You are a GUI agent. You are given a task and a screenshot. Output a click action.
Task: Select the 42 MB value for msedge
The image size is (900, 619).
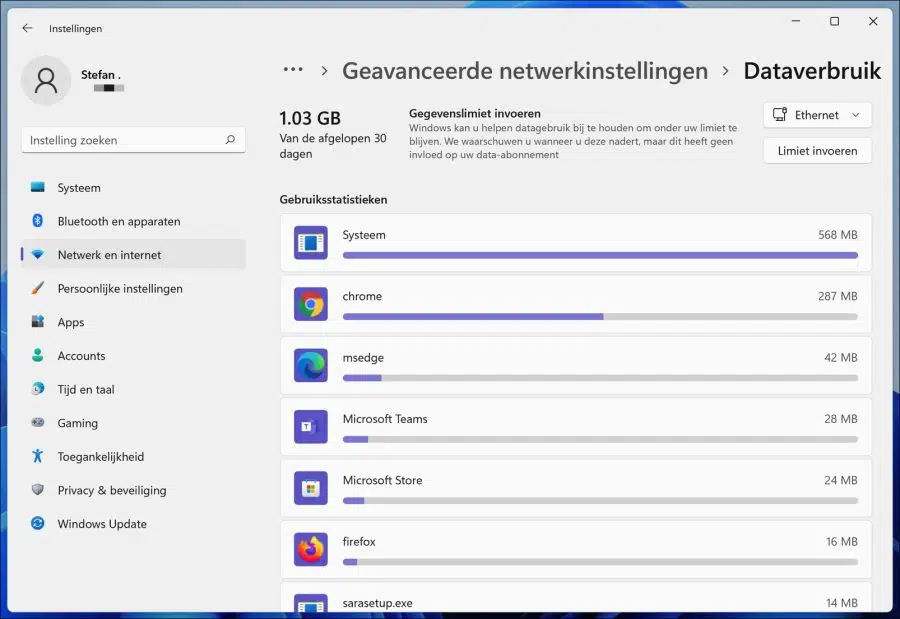(841, 358)
